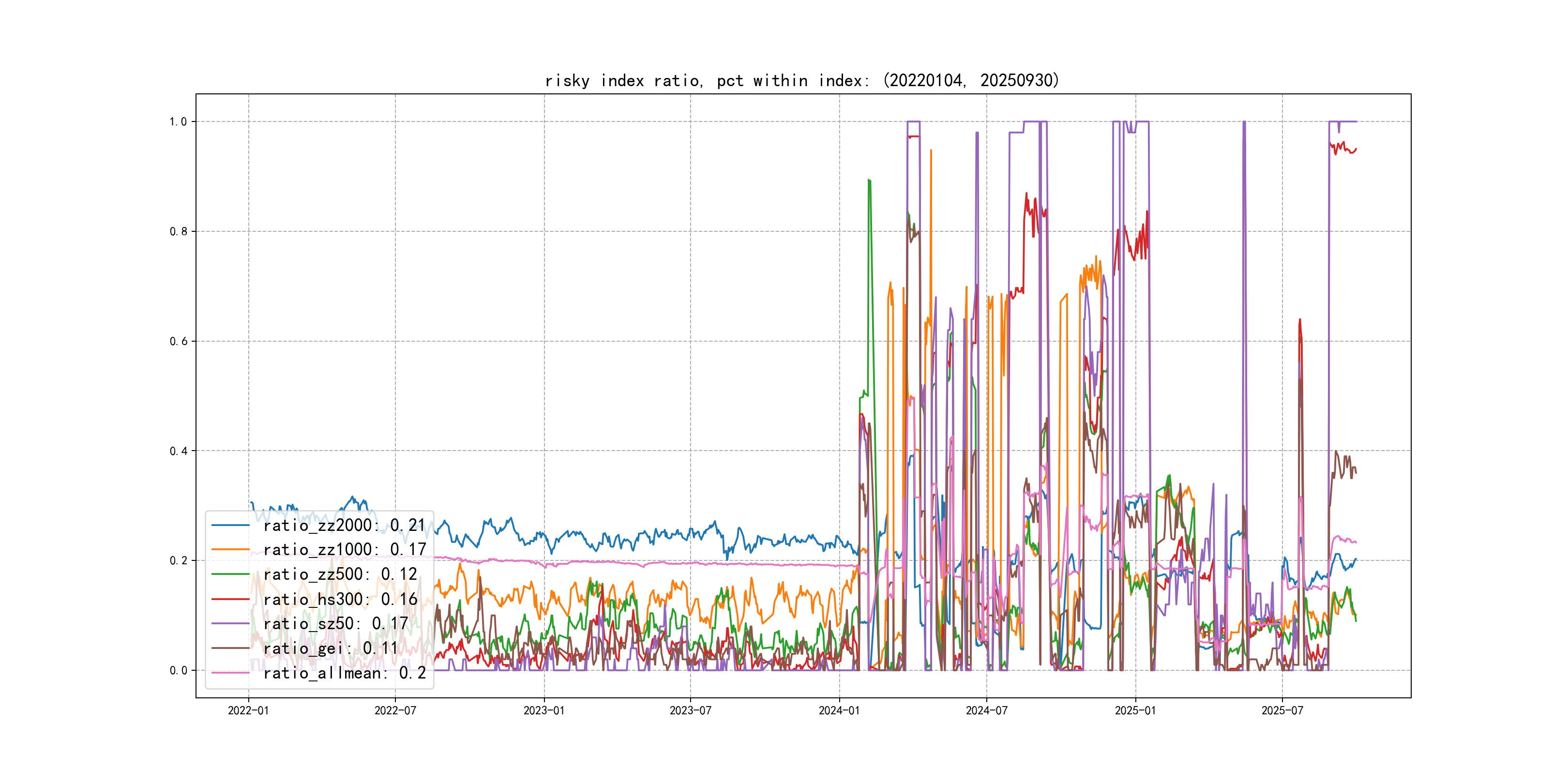This screenshot has height=784, width=1568.
Task: Click the purple ratio_sz50 legend line sample
Action: tap(230, 623)
